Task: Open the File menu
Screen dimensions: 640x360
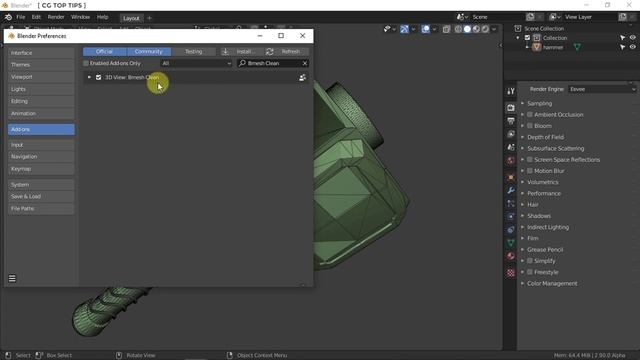Action: [20, 17]
